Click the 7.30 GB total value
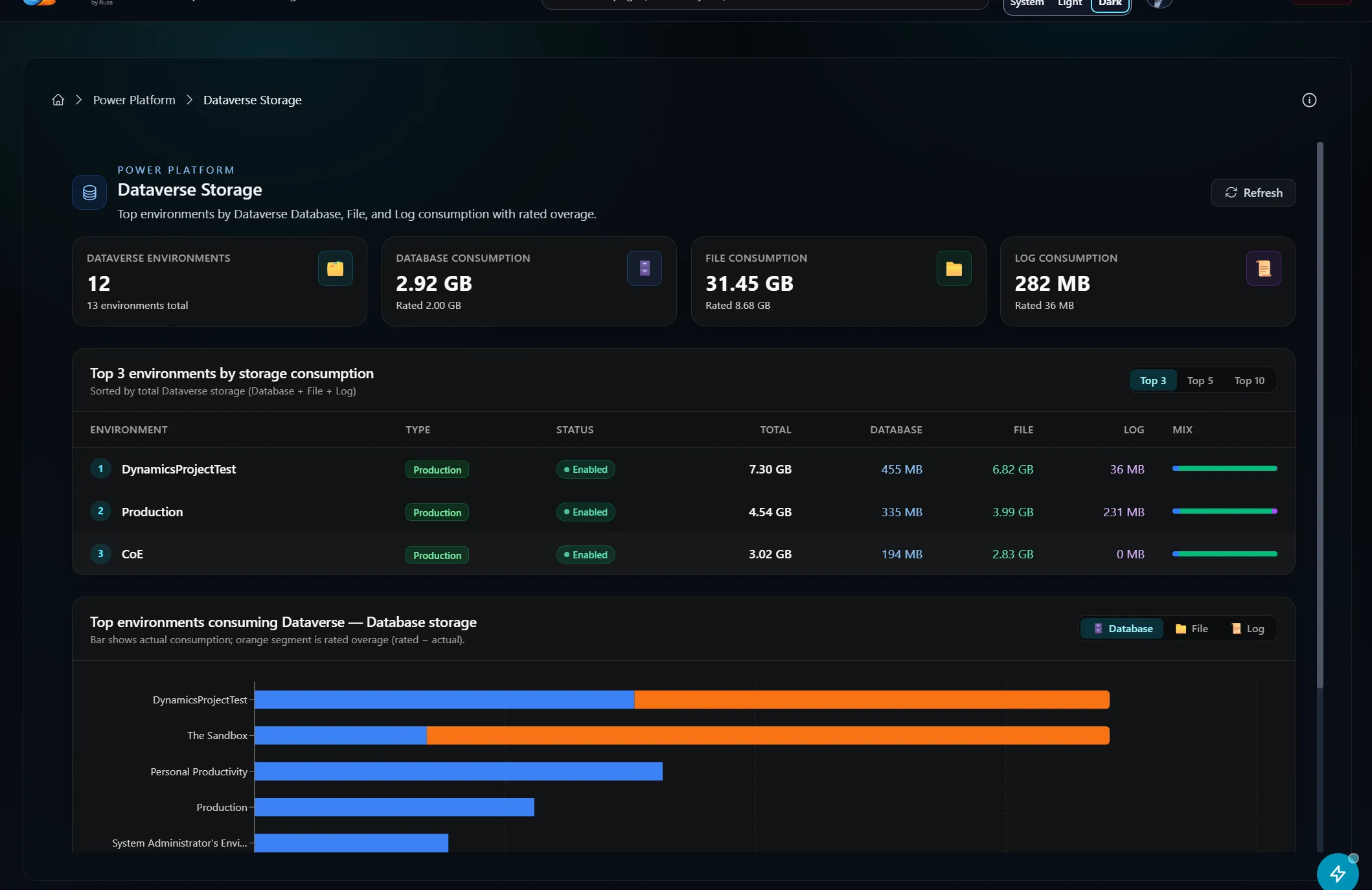This screenshot has width=1372, height=890. (x=770, y=469)
